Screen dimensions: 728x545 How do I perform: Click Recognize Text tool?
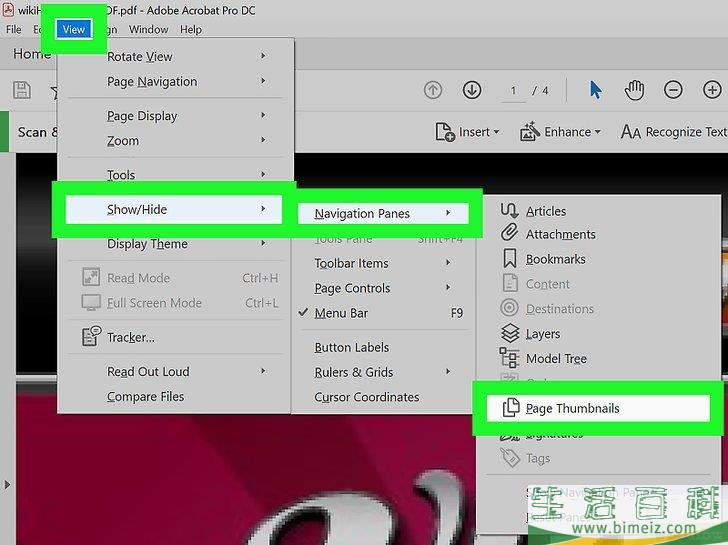tap(674, 132)
